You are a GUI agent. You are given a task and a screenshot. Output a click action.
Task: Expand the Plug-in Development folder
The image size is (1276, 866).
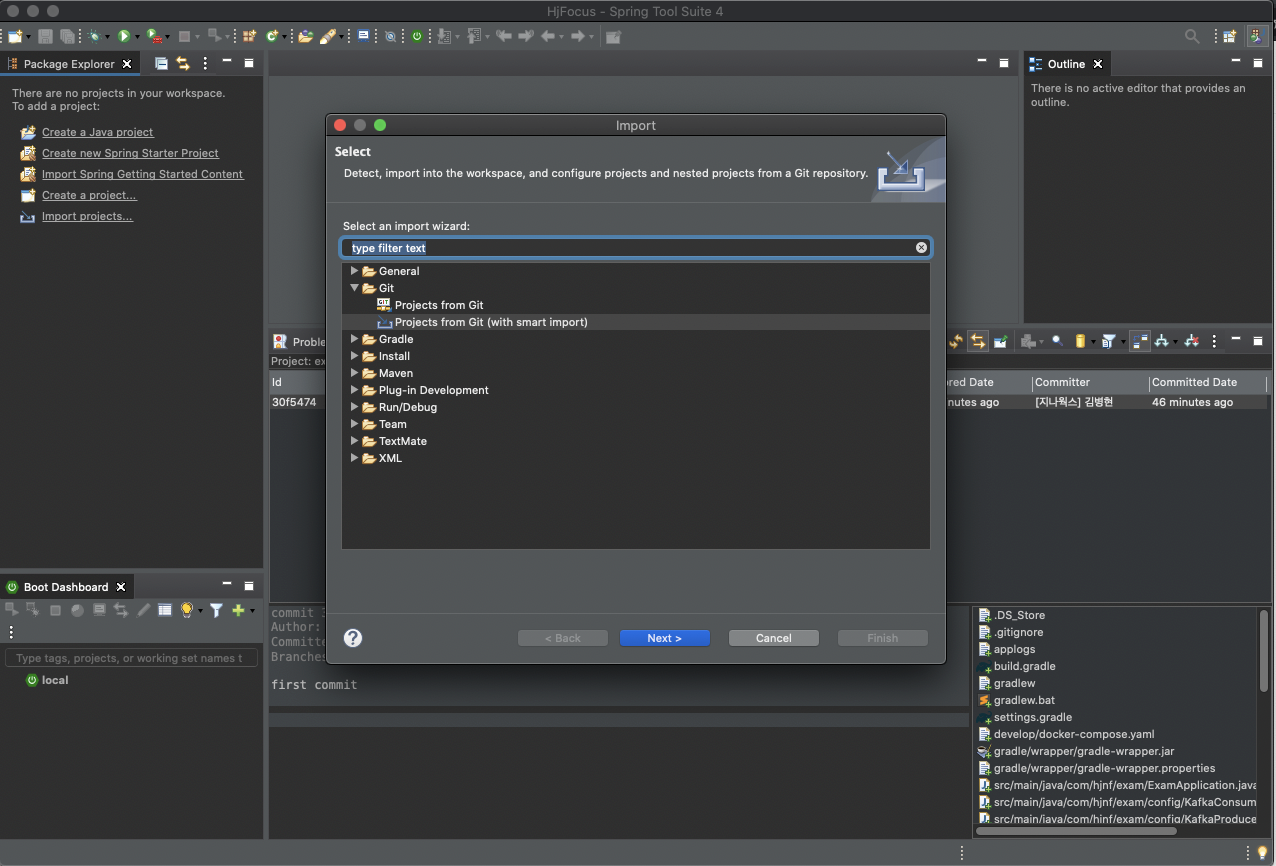354,390
